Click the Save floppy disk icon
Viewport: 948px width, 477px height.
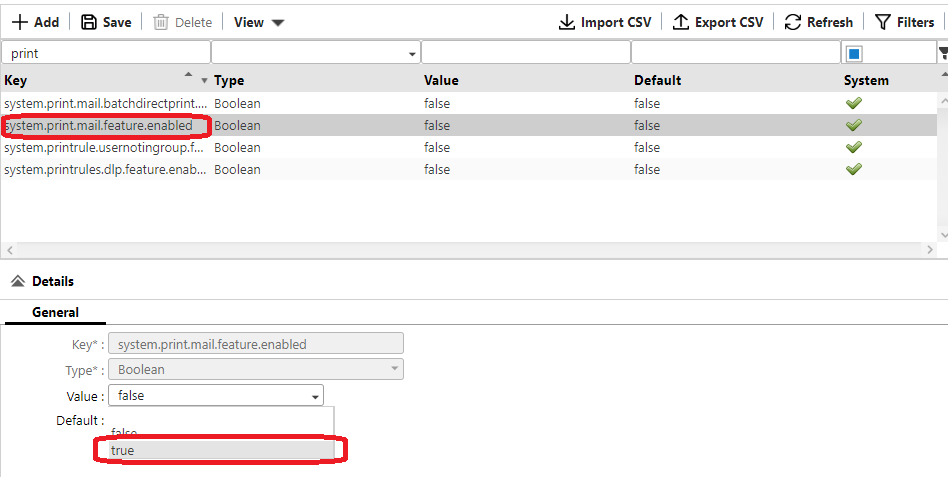pyautogui.click(x=89, y=22)
